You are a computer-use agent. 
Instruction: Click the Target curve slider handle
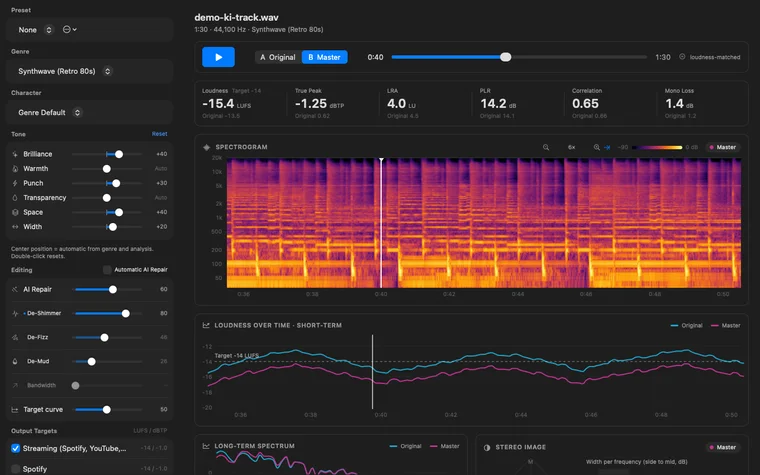coord(107,410)
